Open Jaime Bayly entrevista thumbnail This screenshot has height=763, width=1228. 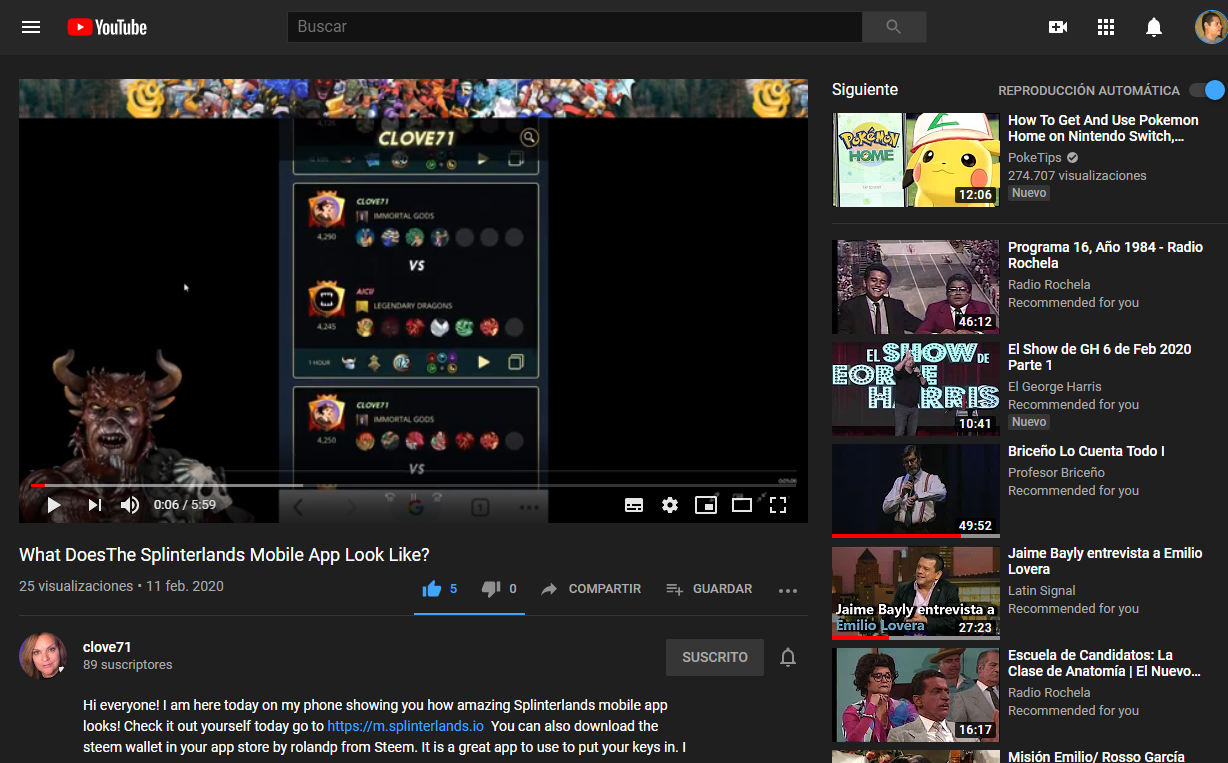tap(916, 593)
